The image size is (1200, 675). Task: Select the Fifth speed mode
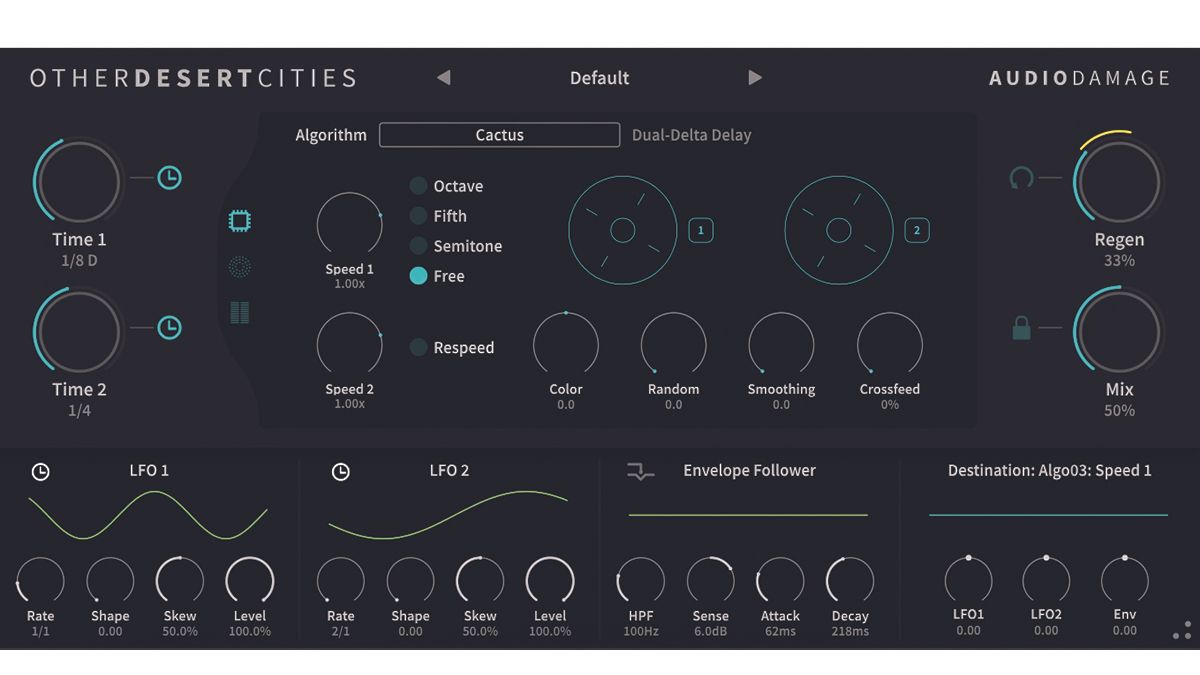[438, 216]
